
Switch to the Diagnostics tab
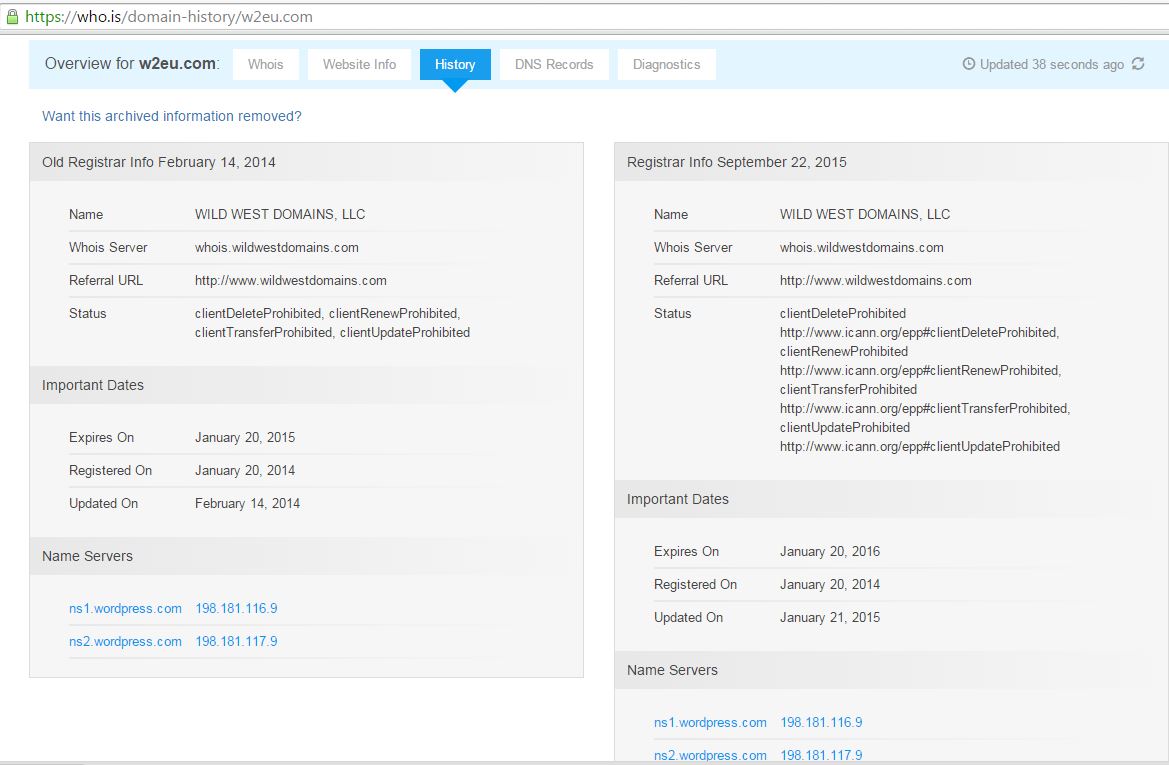point(666,63)
